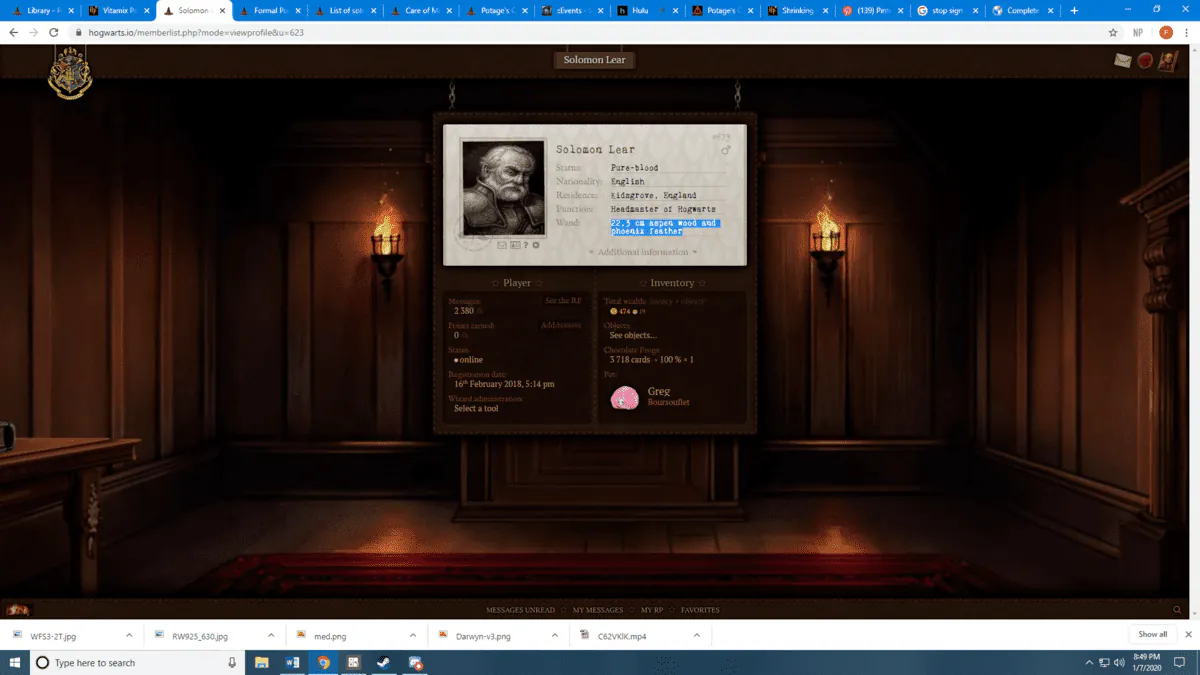Click the browser address bar
This screenshot has height=675, width=1200.
point(590,32)
